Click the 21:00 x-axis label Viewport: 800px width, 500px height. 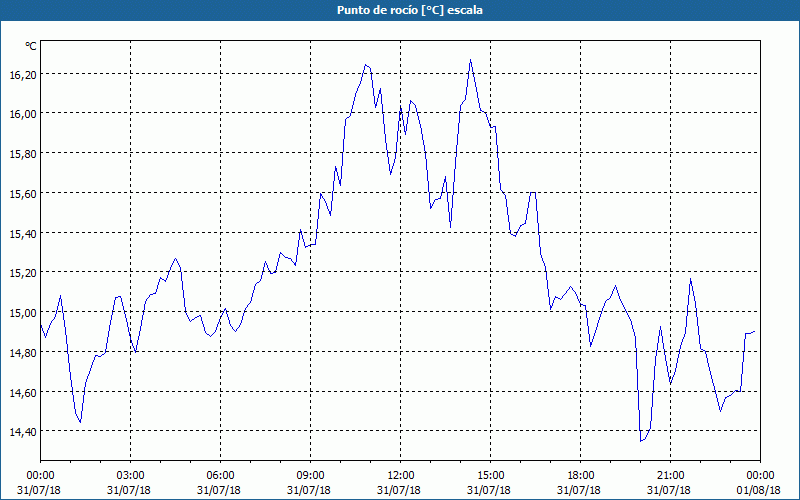670,476
